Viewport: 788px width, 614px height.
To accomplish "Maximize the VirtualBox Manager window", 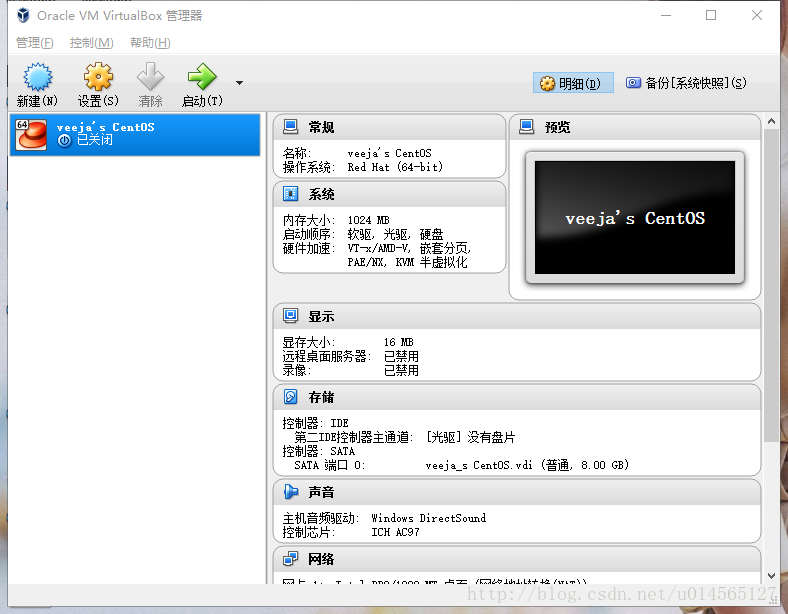I will (x=711, y=16).
